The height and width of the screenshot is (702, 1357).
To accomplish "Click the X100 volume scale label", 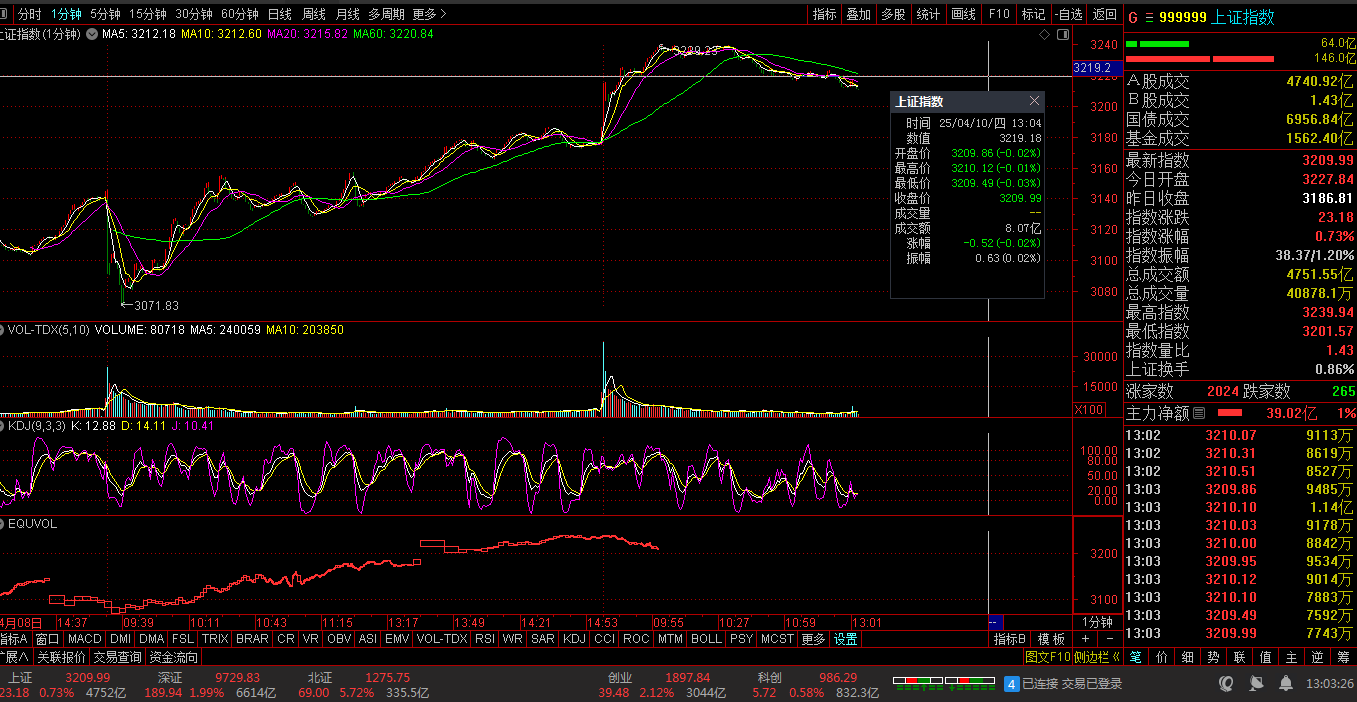I will [x=1088, y=409].
